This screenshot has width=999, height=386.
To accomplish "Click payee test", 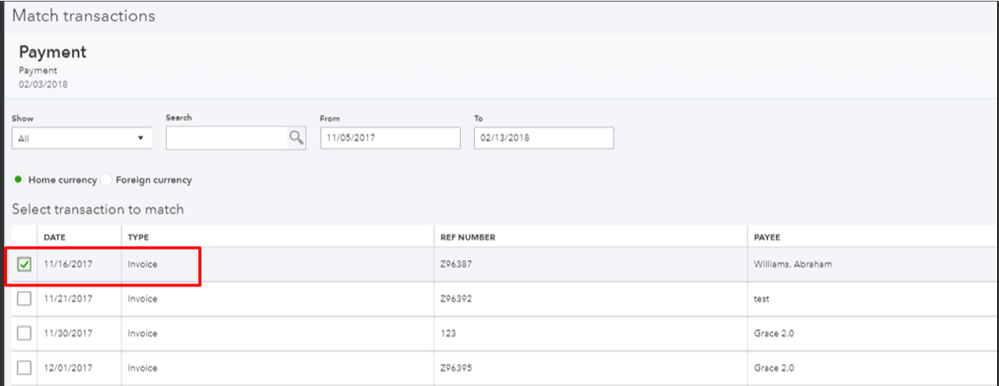I will click(760, 299).
